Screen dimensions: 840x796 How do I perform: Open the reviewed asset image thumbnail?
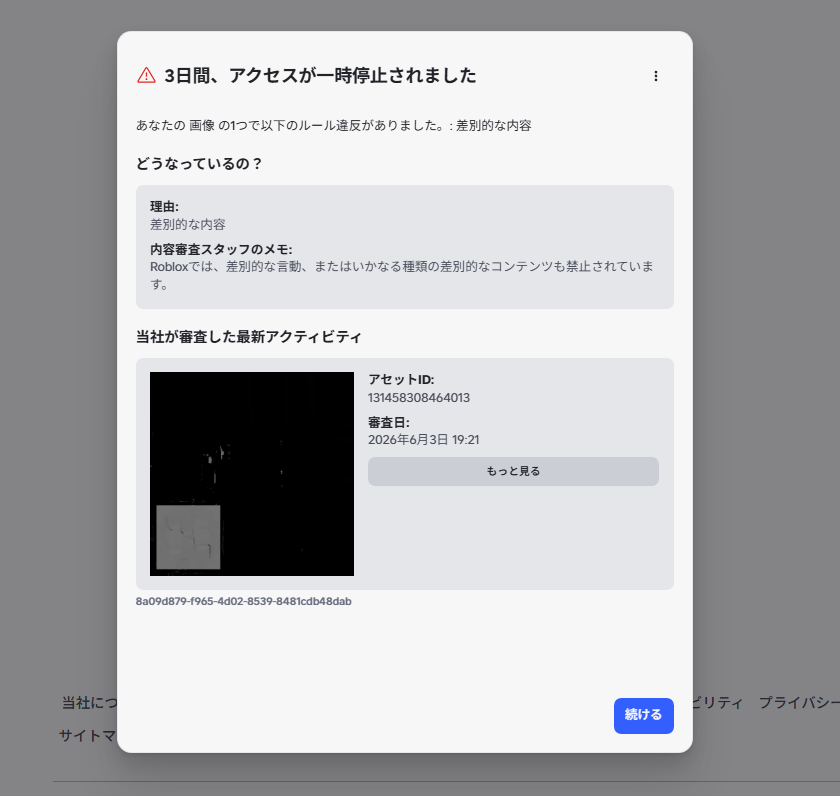pos(252,474)
